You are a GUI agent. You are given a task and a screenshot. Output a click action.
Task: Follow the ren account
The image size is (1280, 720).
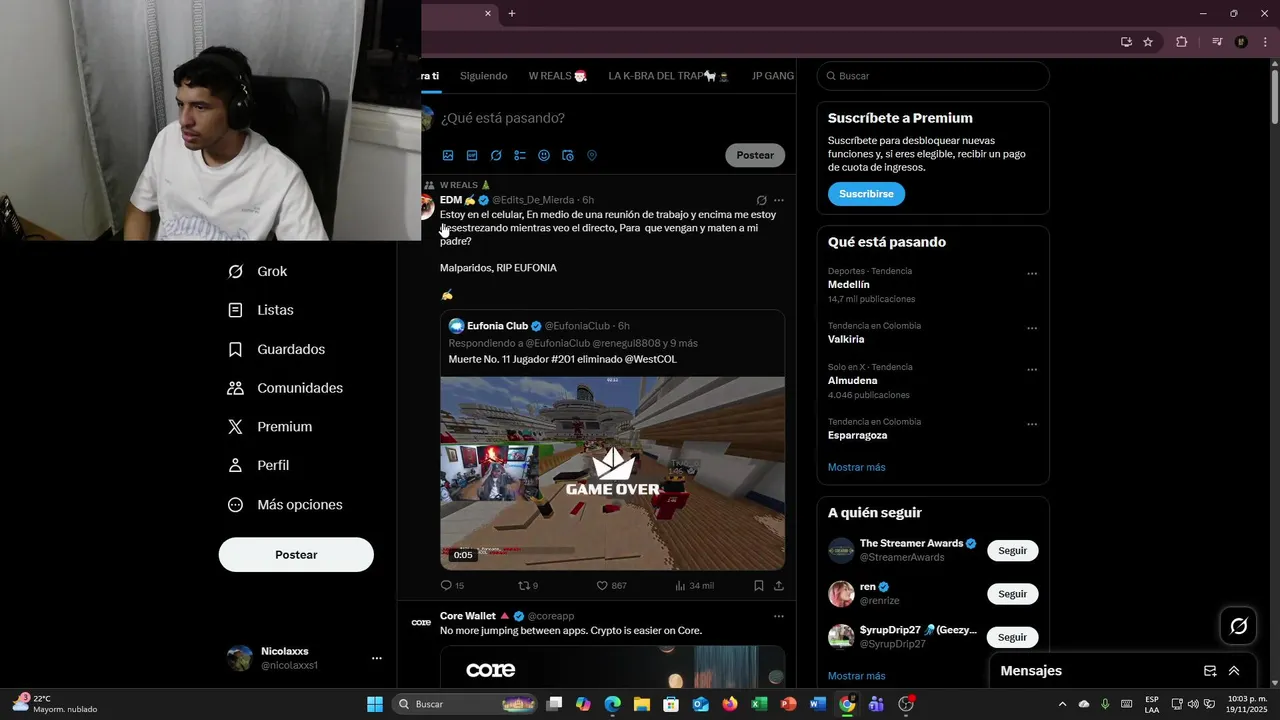[1012, 594]
